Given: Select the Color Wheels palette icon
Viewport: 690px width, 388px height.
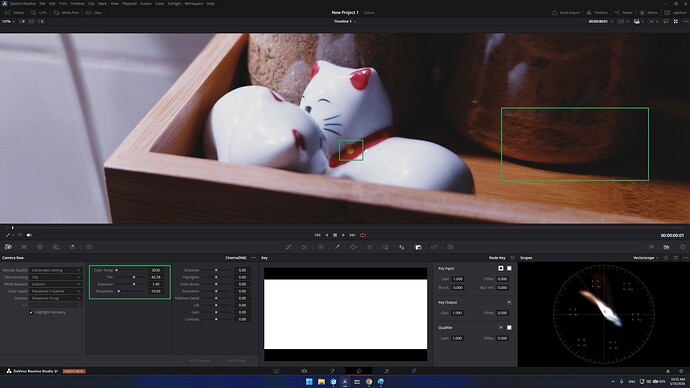Looking at the screenshot, I should click(40, 247).
